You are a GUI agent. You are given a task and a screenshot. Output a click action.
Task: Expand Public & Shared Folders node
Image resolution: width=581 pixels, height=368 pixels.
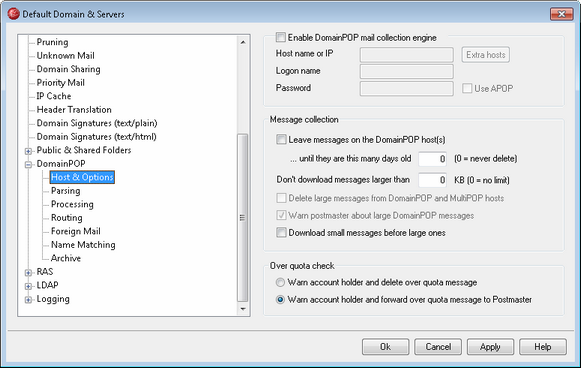pos(28,151)
